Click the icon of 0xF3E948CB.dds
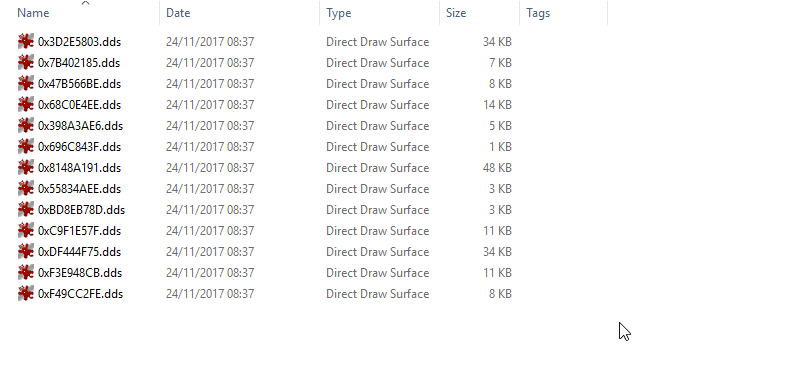Image resolution: width=790 pixels, height=391 pixels. click(x=26, y=273)
